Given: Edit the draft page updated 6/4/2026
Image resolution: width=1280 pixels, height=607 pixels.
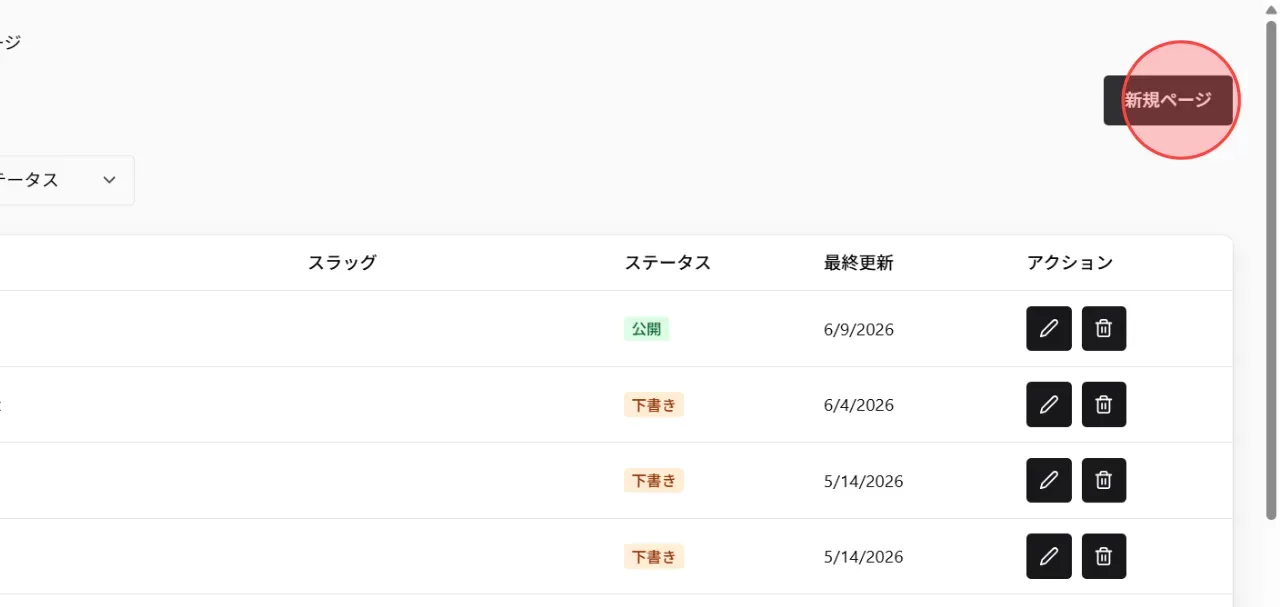Looking at the screenshot, I should pos(1049,404).
